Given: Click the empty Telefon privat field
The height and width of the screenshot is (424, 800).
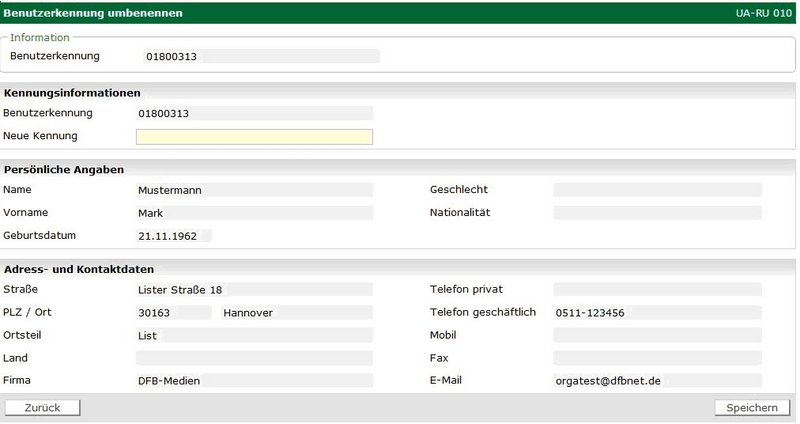Looking at the screenshot, I should coord(657,290).
